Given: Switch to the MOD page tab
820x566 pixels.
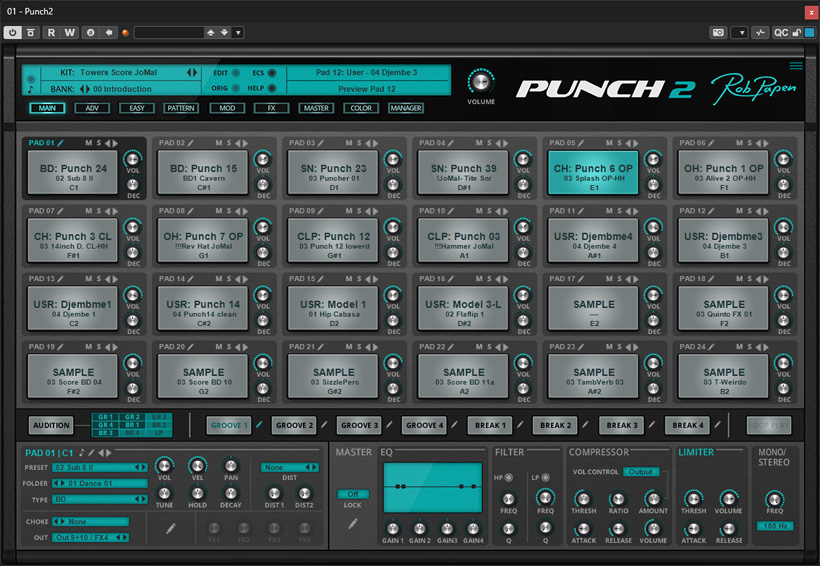Looking at the screenshot, I should click(227, 108).
